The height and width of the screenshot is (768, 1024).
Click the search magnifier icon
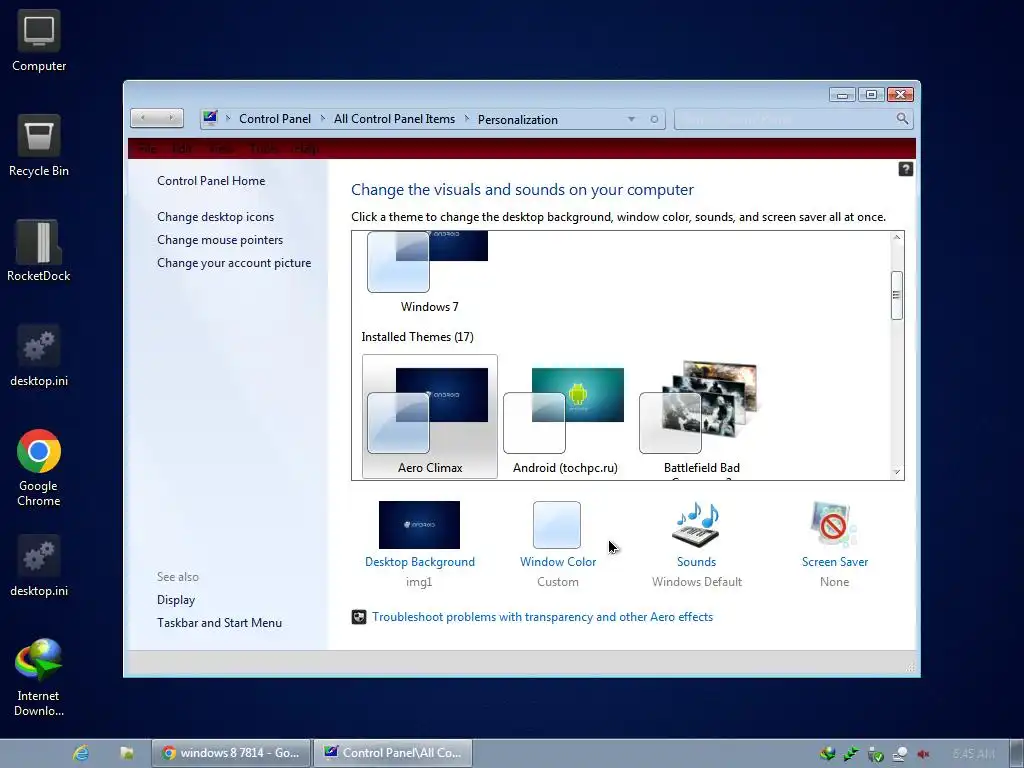coord(902,119)
